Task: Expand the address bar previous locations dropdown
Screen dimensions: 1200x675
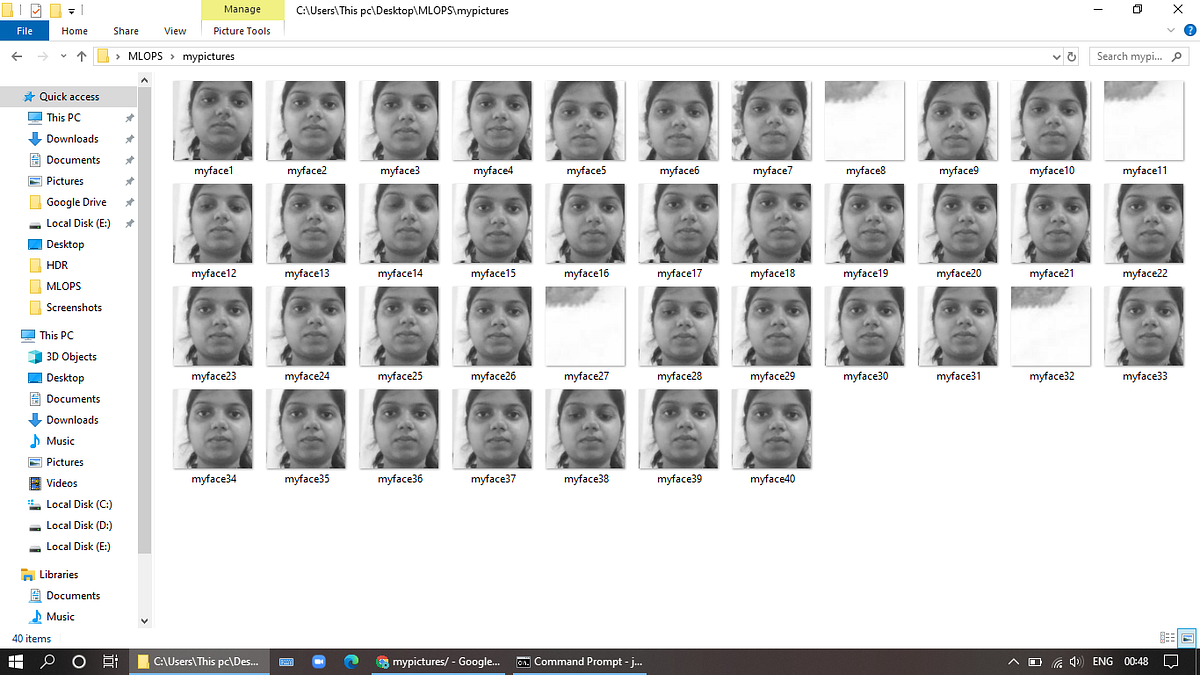Action: click(x=1056, y=56)
